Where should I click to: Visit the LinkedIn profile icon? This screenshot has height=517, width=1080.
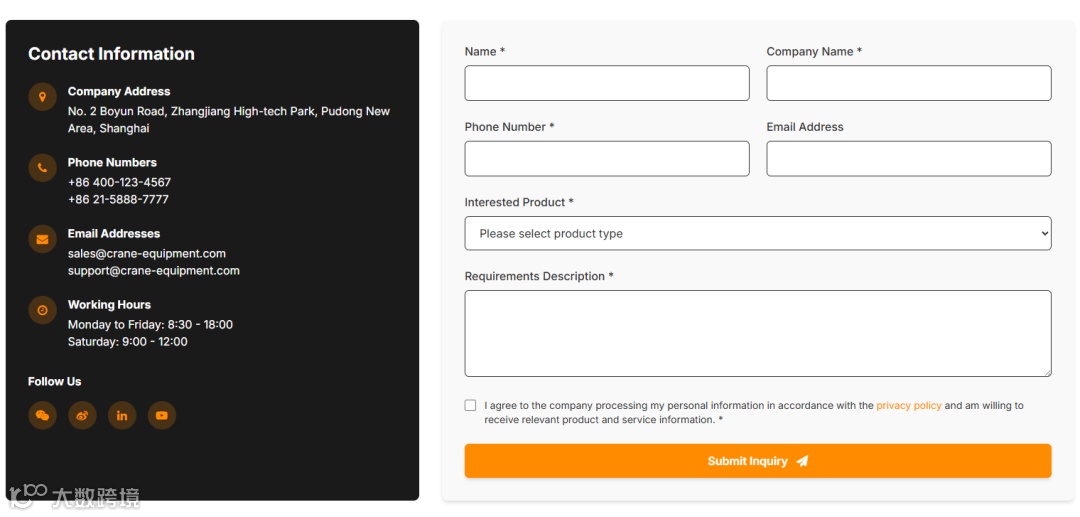click(122, 415)
